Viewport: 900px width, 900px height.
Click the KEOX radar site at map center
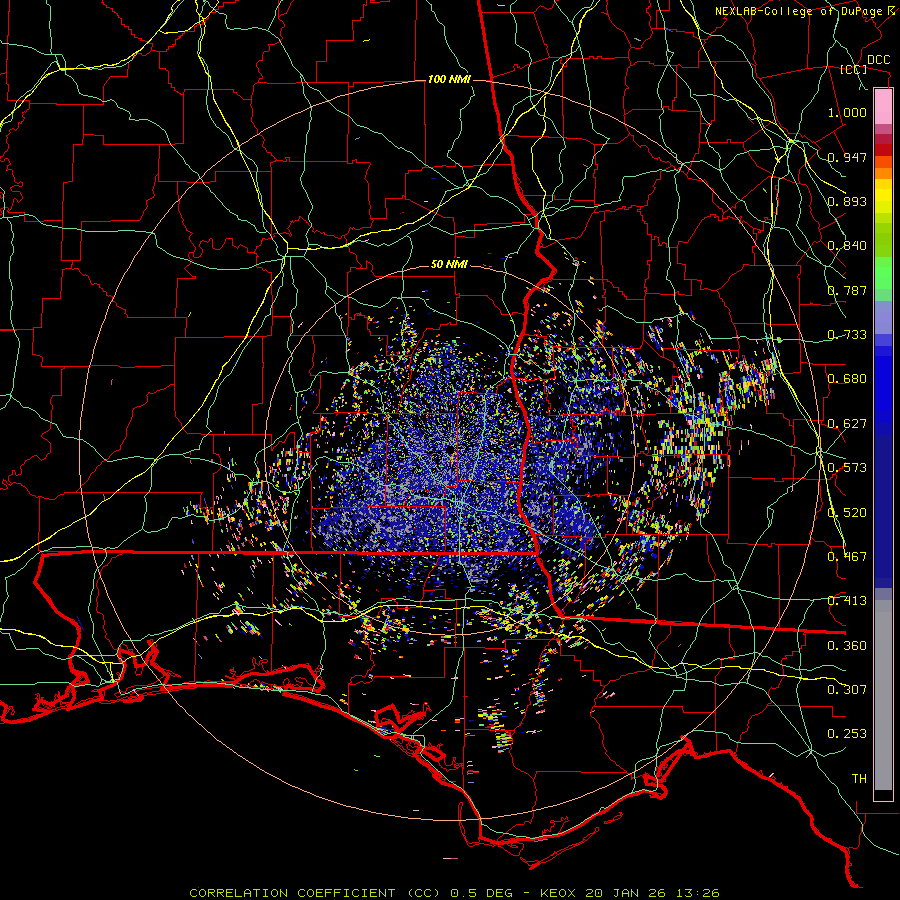(x=449, y=449)
